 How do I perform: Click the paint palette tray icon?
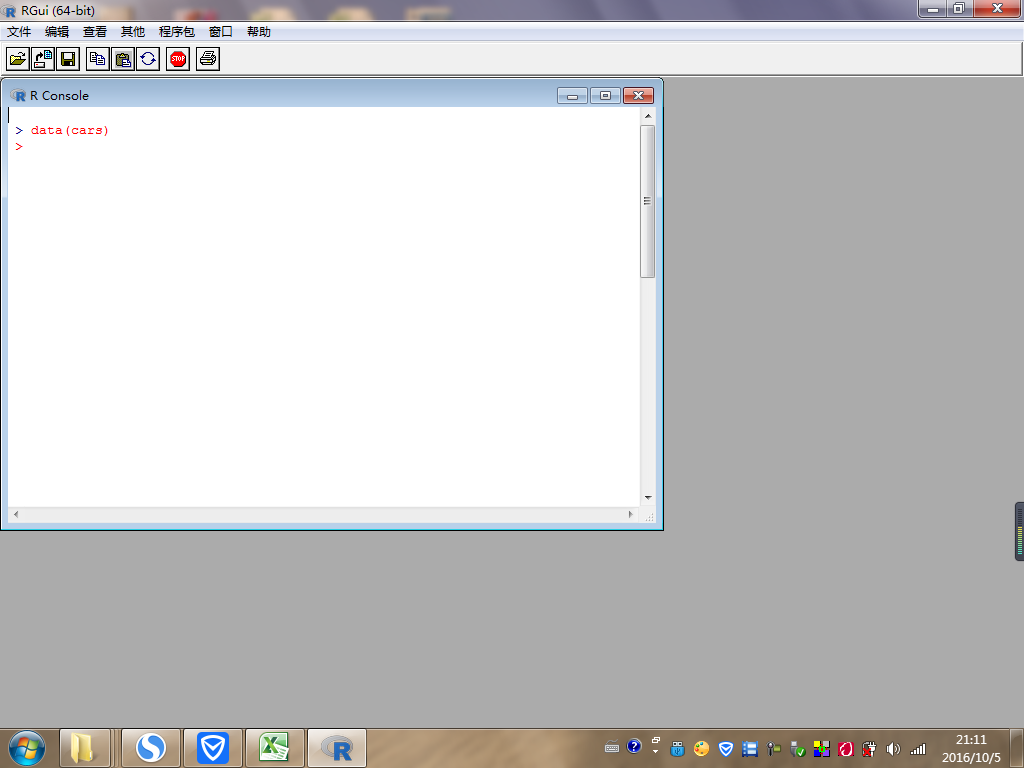click(x=701, y=749)
